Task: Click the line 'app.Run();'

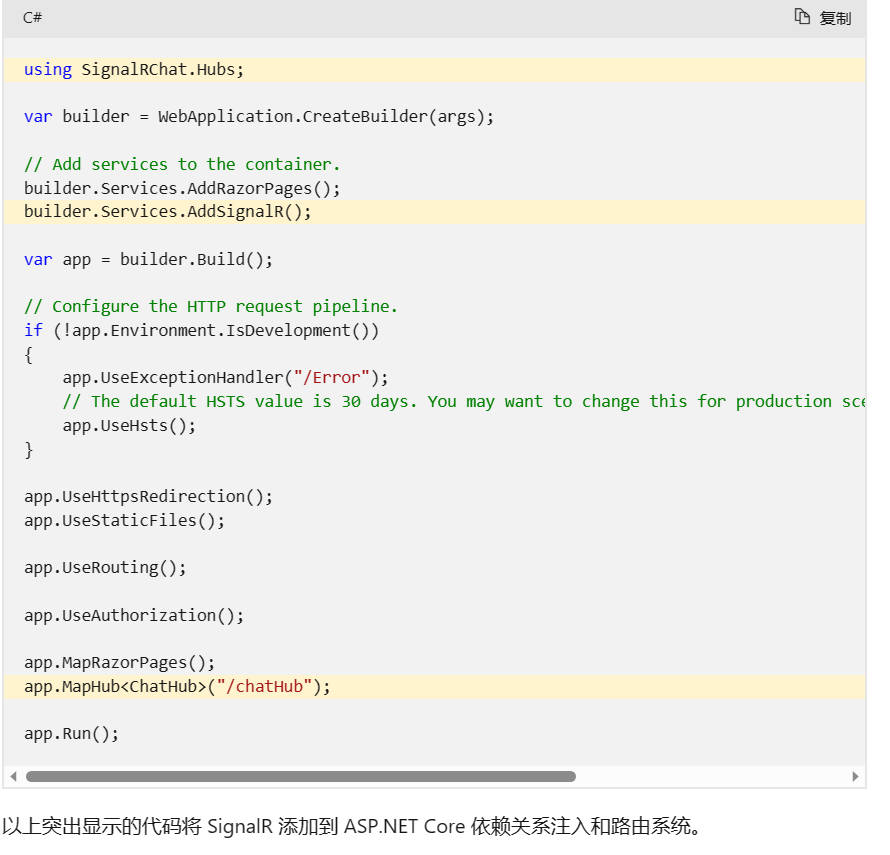Action: point(72,734)
